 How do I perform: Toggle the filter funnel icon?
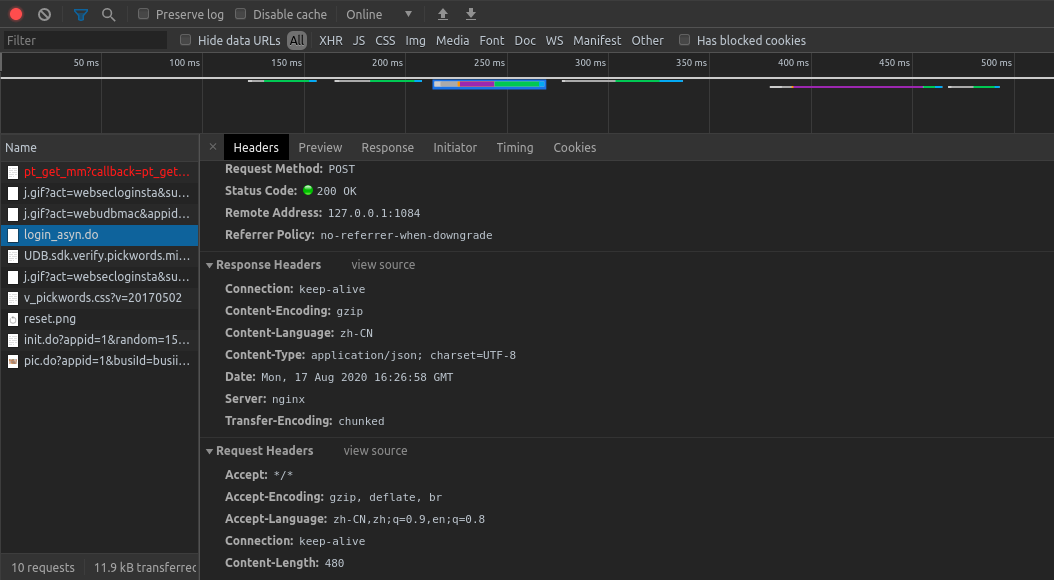81,14
